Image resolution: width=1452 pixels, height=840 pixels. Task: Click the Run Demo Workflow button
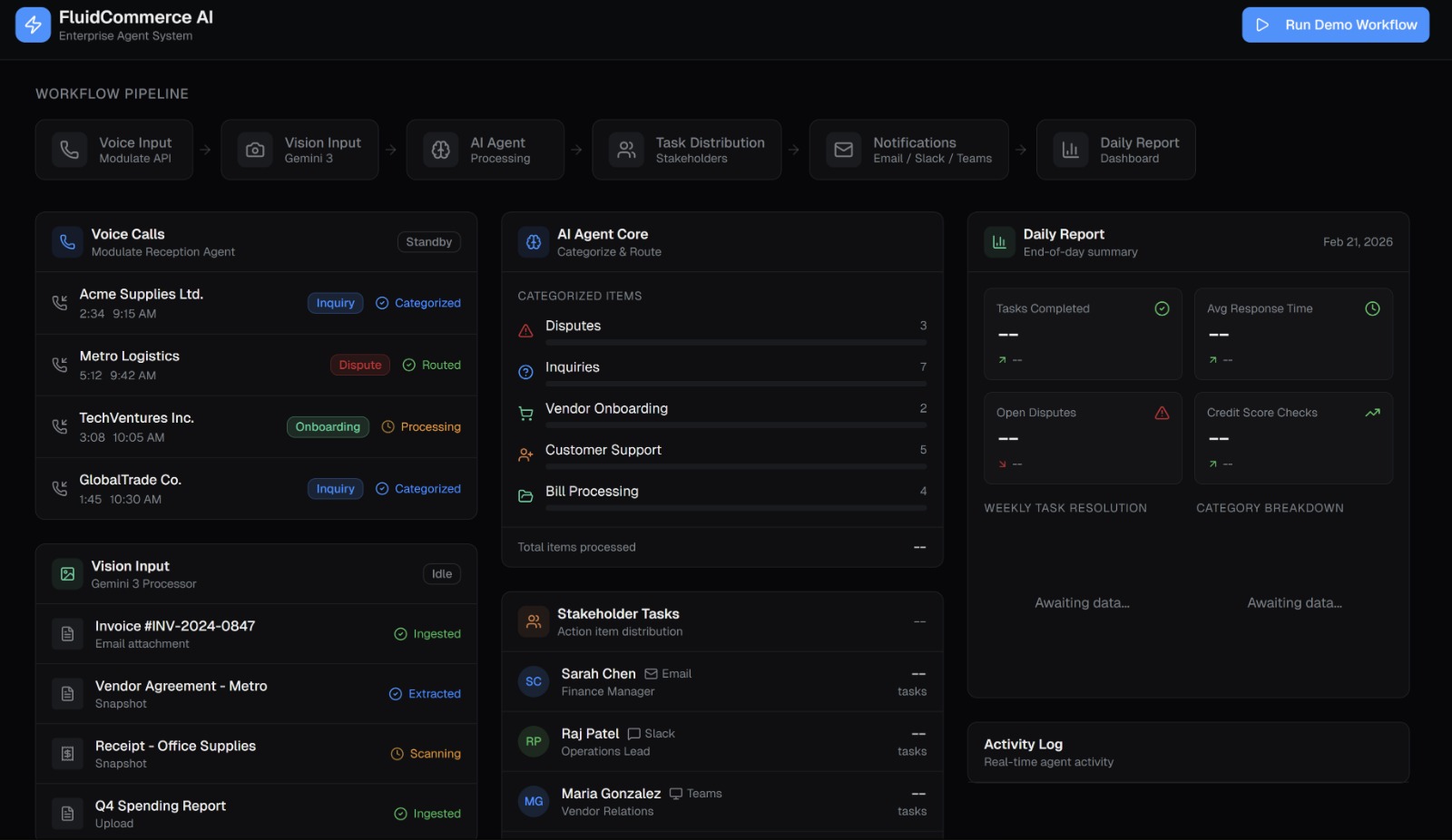(1335, 24)
